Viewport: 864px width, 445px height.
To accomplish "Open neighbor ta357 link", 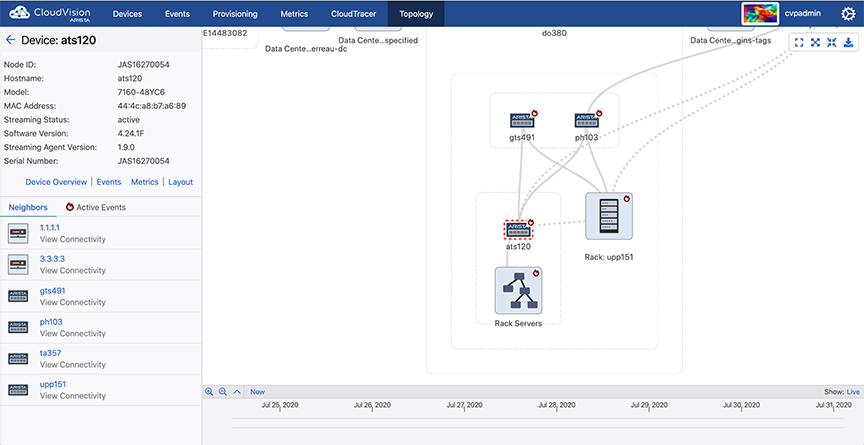I will tap(51, 352).
